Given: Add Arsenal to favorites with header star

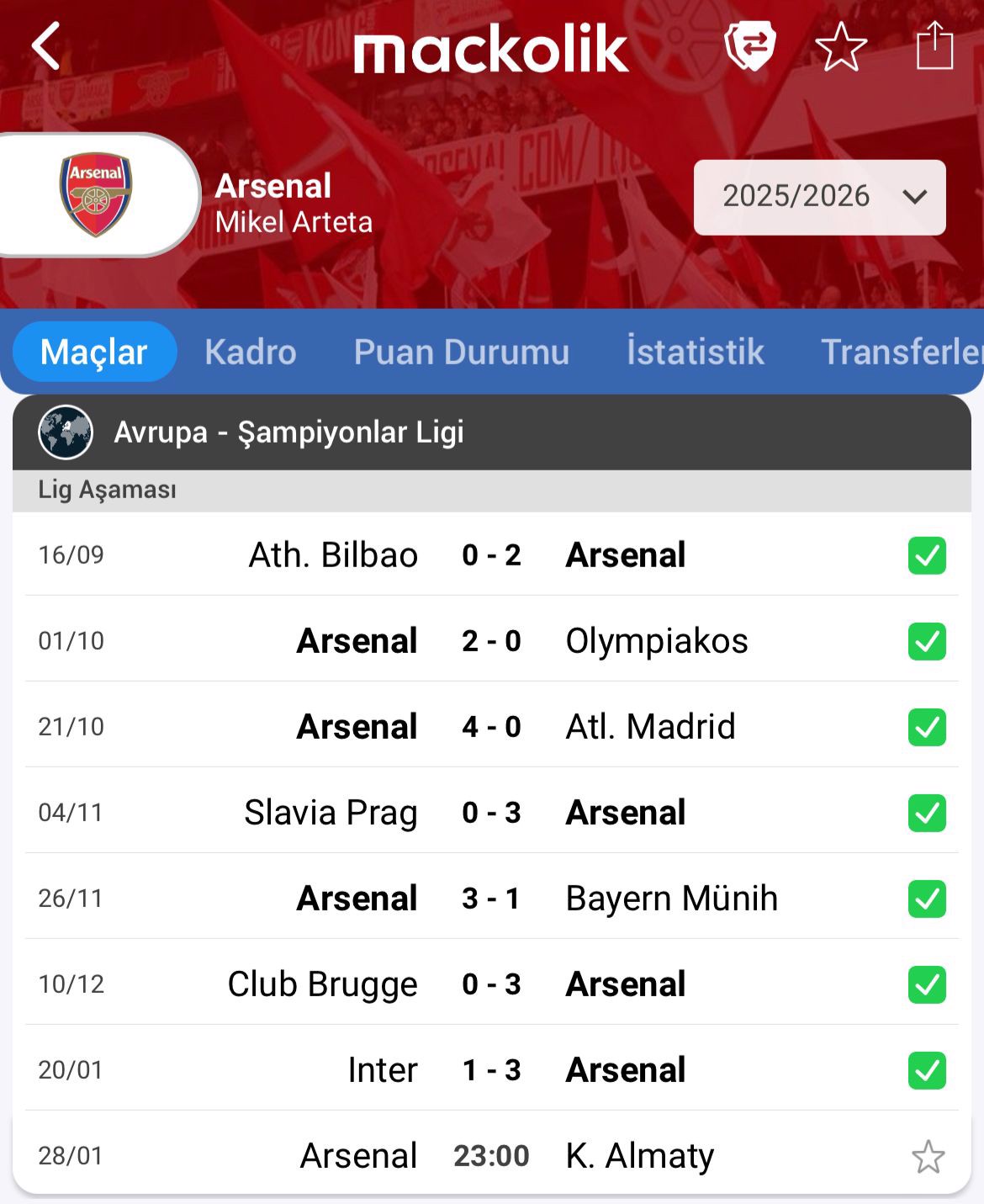Looking at the screenshot, I should click(x=840, y=47).
